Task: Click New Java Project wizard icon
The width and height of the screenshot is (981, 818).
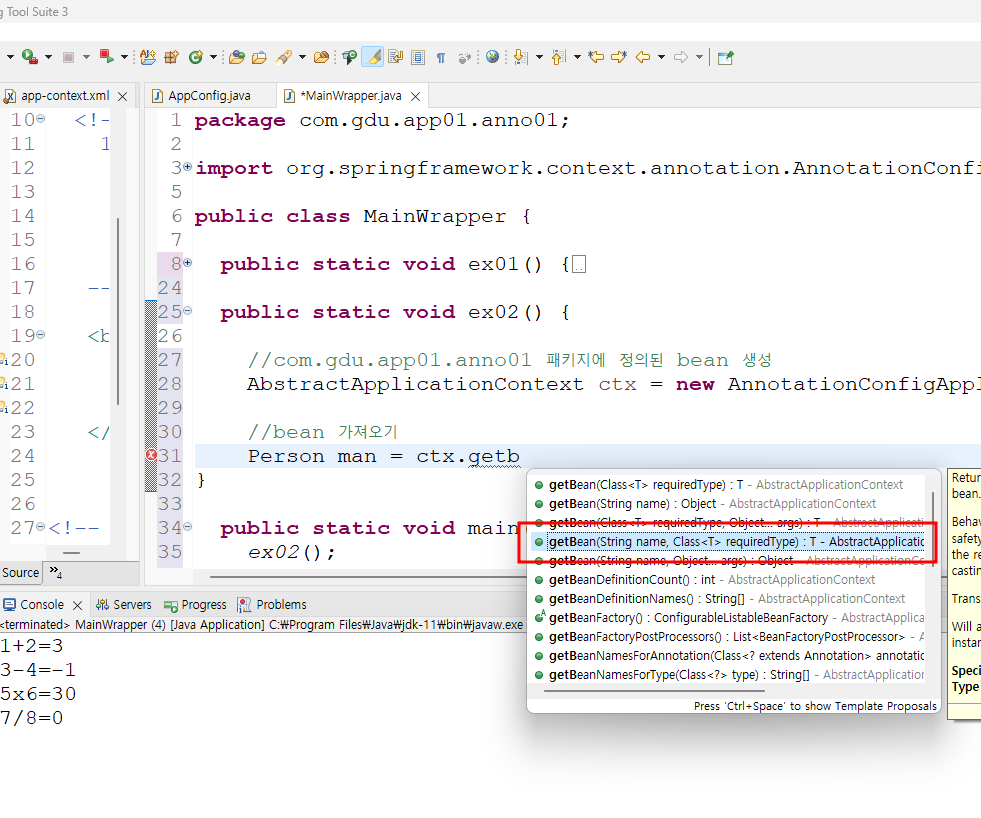Action: 148,57
